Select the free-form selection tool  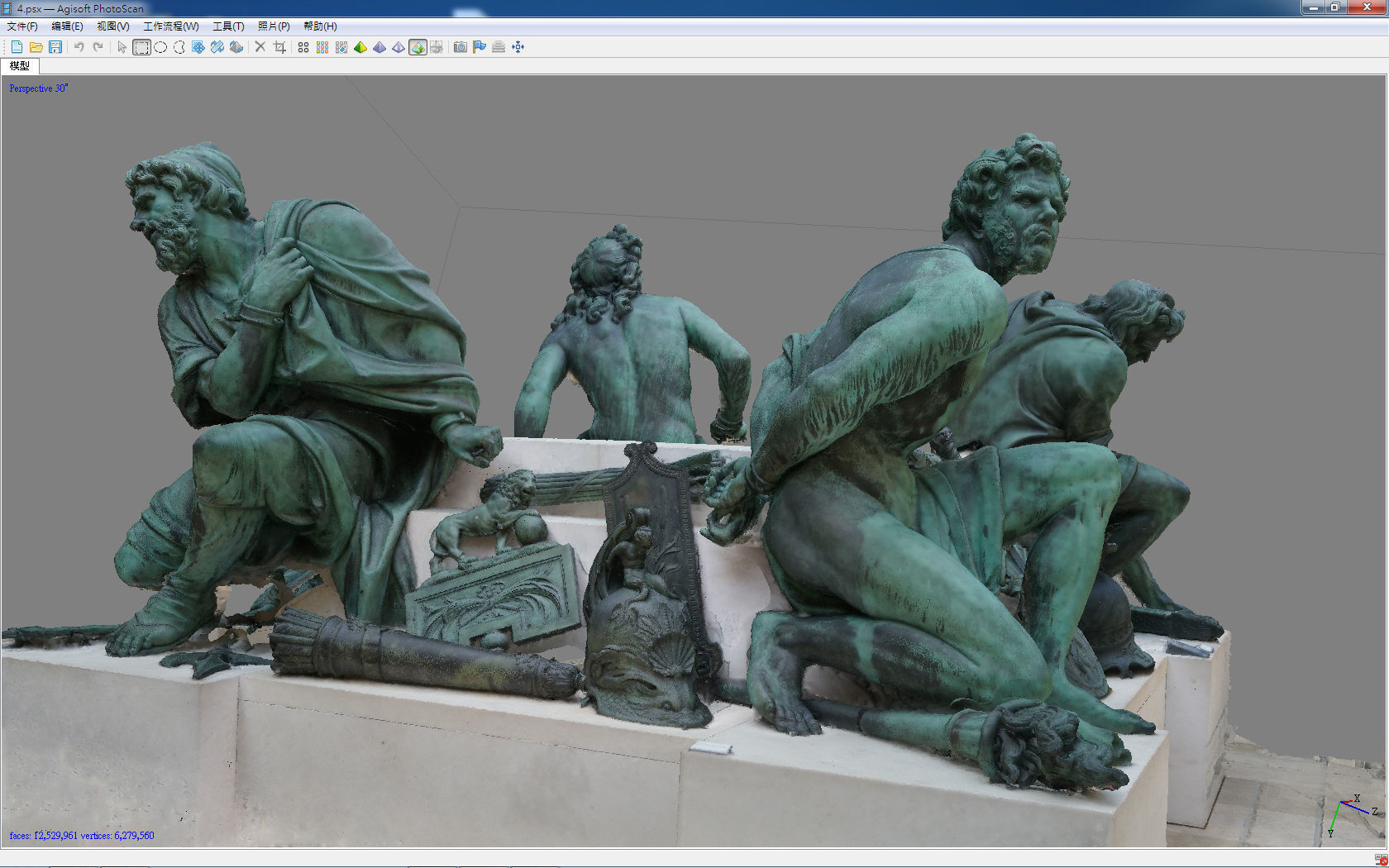(179, 47)
